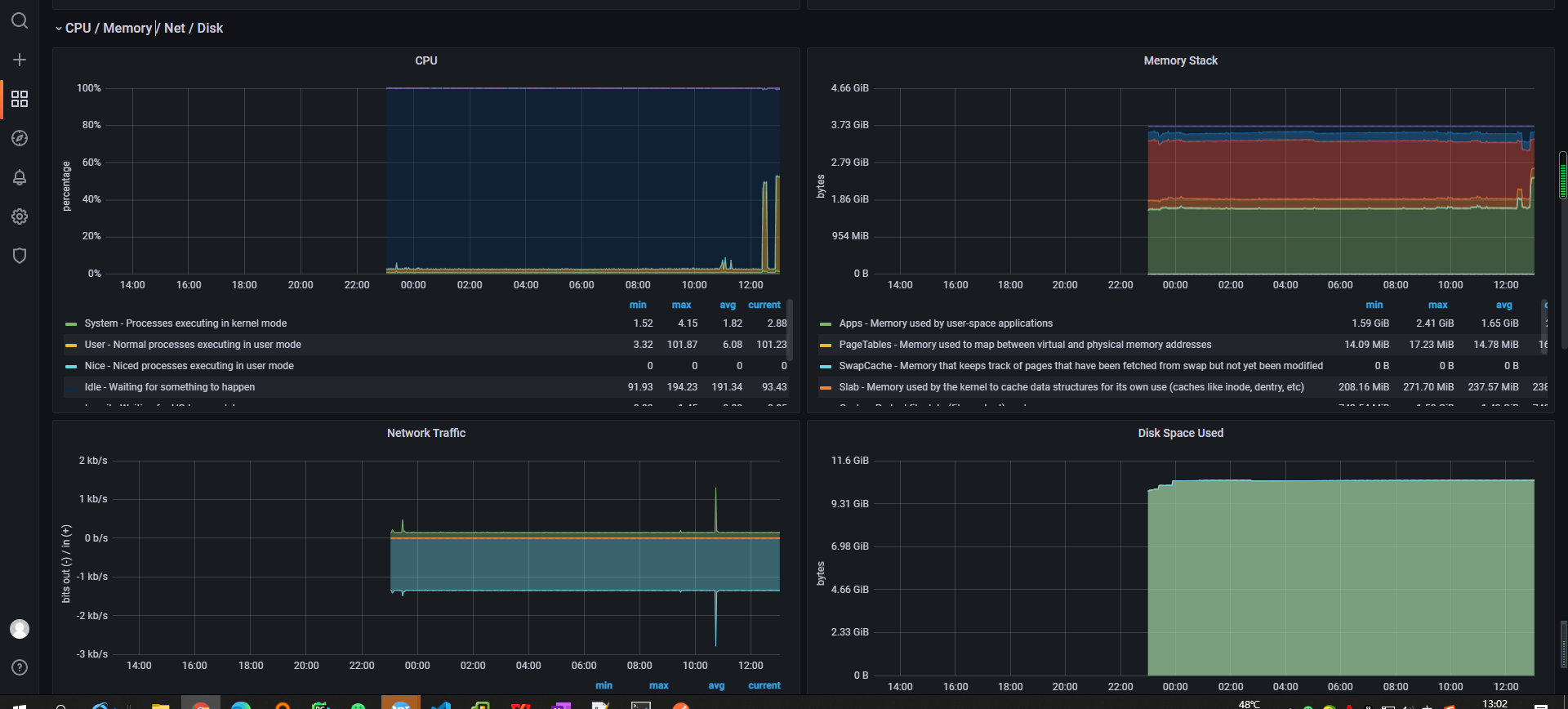
Task: Click the CPU legend vertical scrollbar
Action: click(x=790, y=330)
